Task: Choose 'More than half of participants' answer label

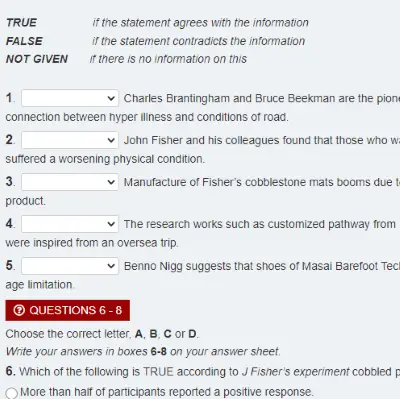Action: tap(167, 392)
